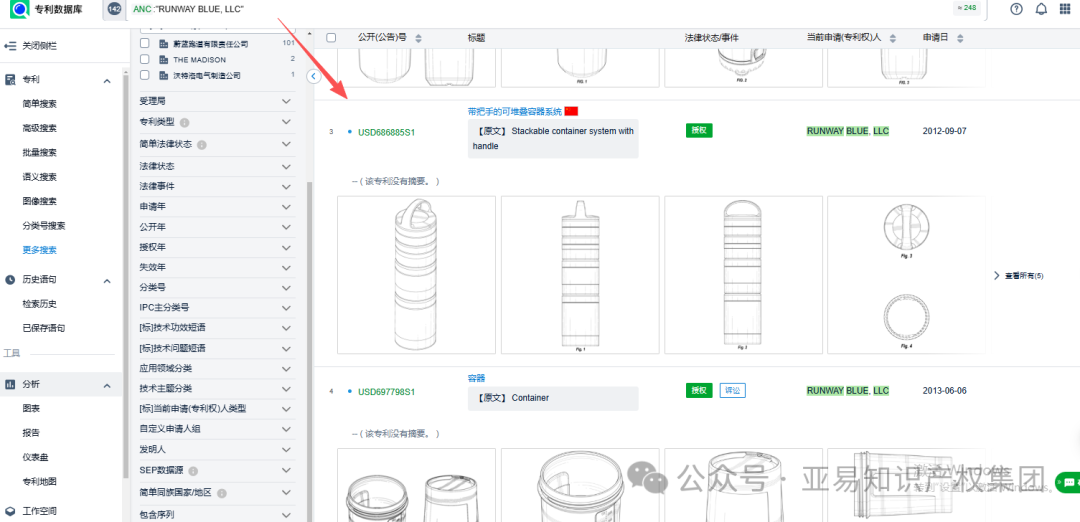
Task: Open the Fig. 3 and Fig. 4 thumbnail of USD686885S1
Action: [906, 275]
